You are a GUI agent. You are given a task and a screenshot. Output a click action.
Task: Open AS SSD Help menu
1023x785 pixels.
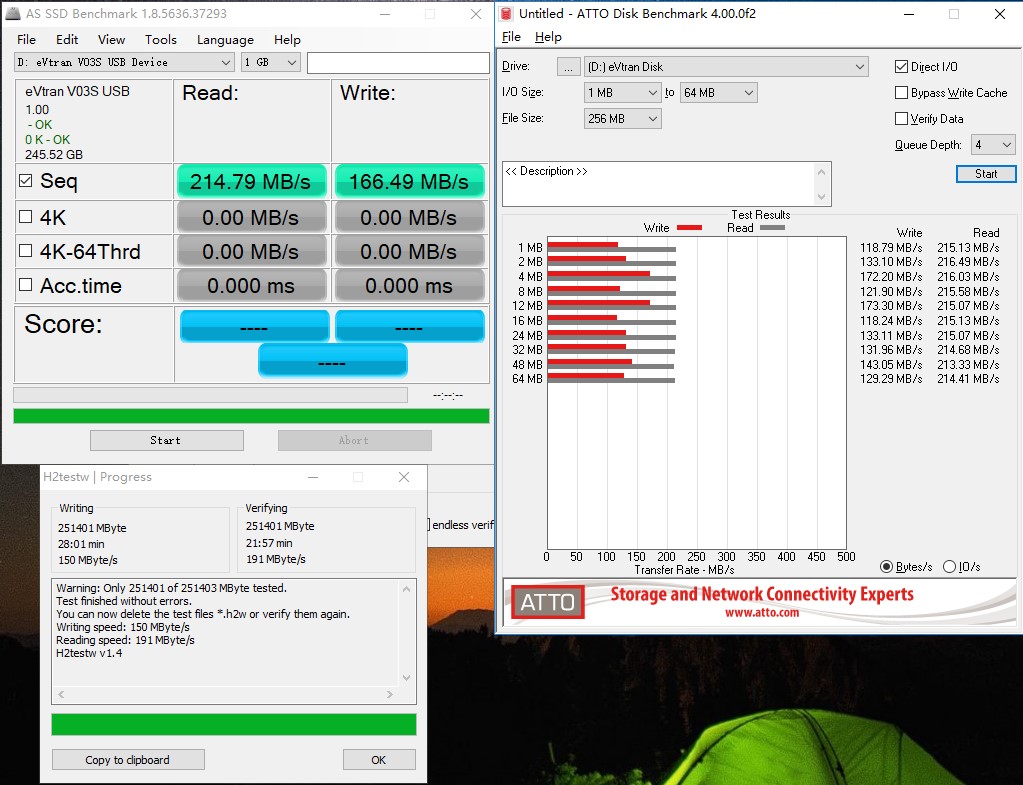coord(287,40)
